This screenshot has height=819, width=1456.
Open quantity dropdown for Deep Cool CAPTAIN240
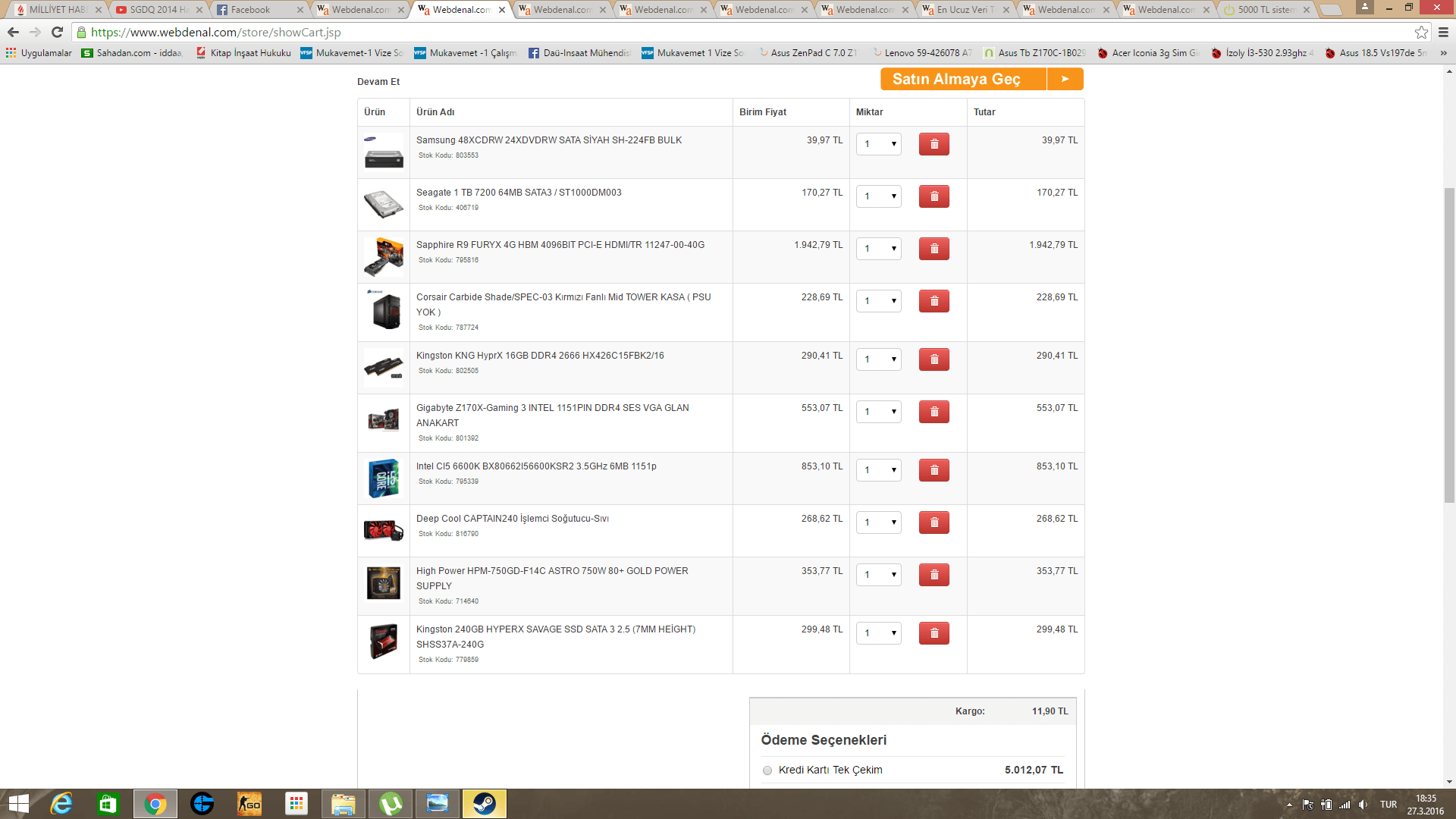pos(878,522)
